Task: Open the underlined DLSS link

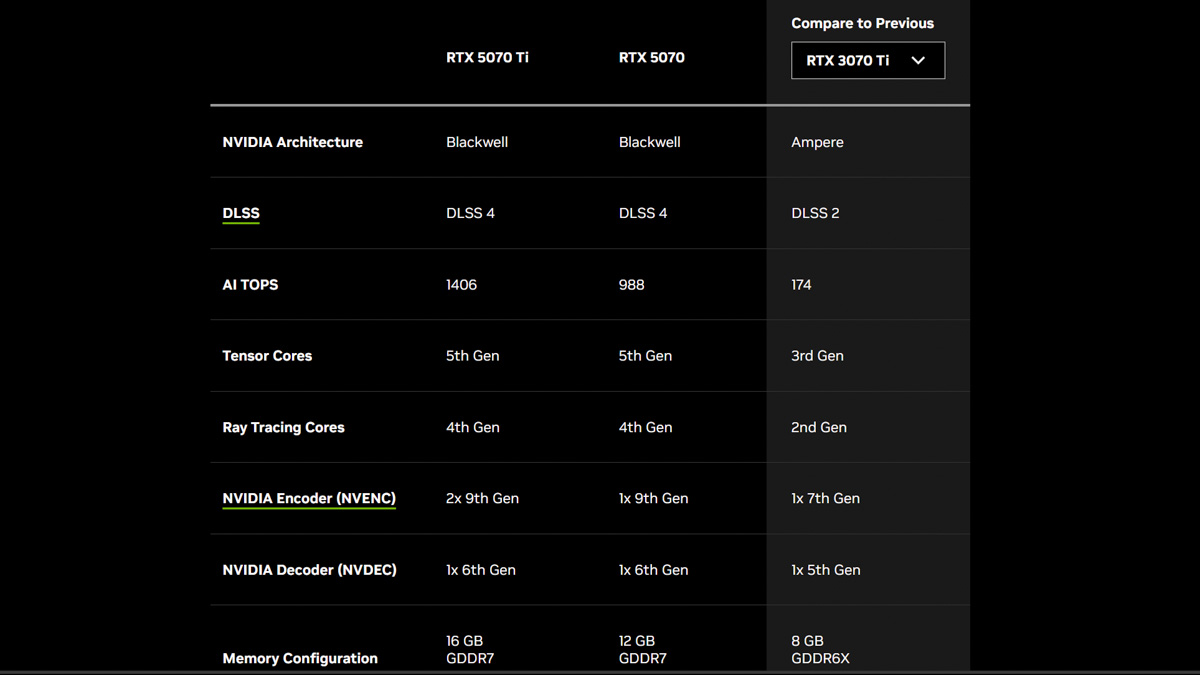Action: tap(241, 213)
